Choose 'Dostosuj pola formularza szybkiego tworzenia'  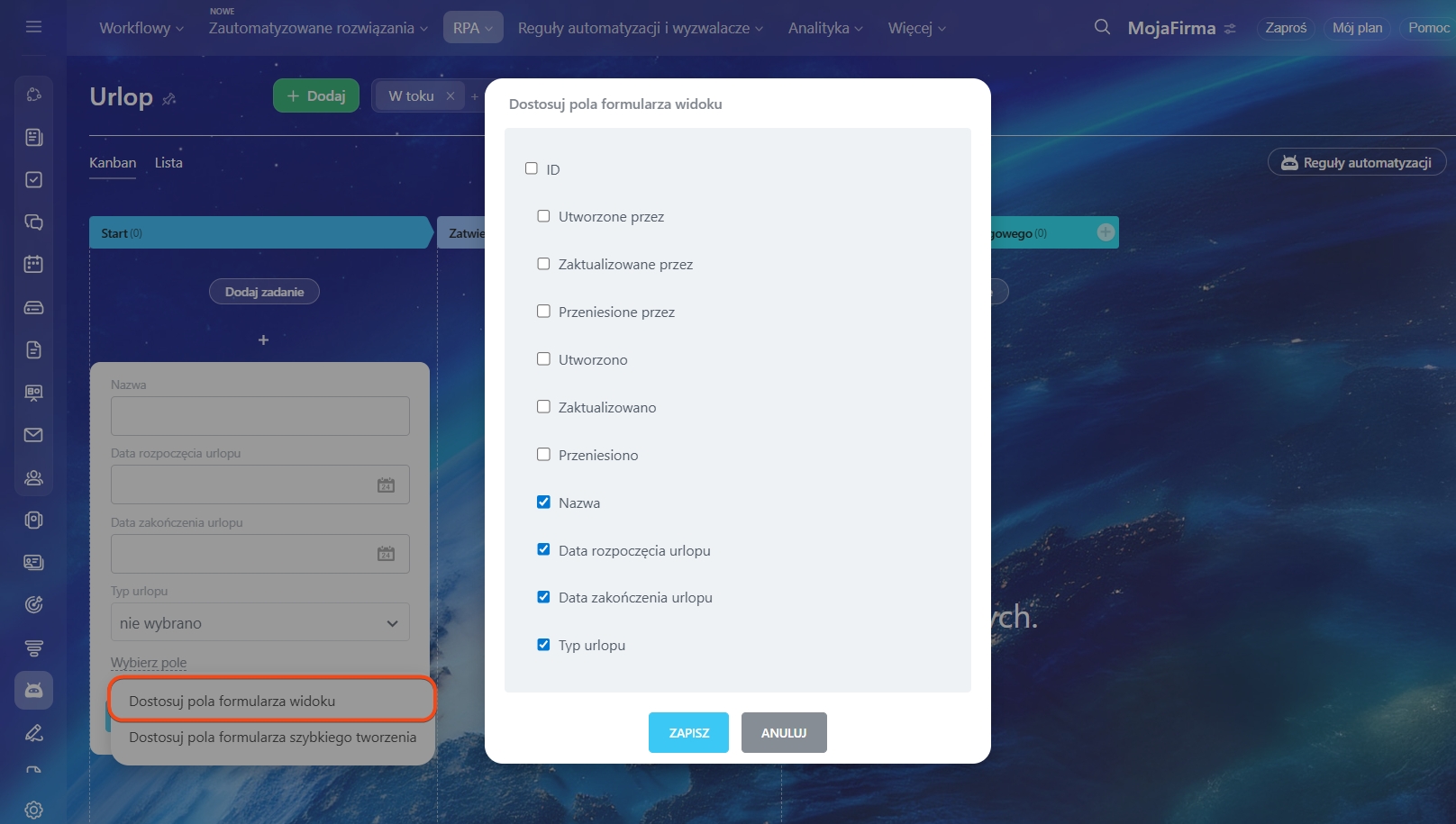[272, 737]
